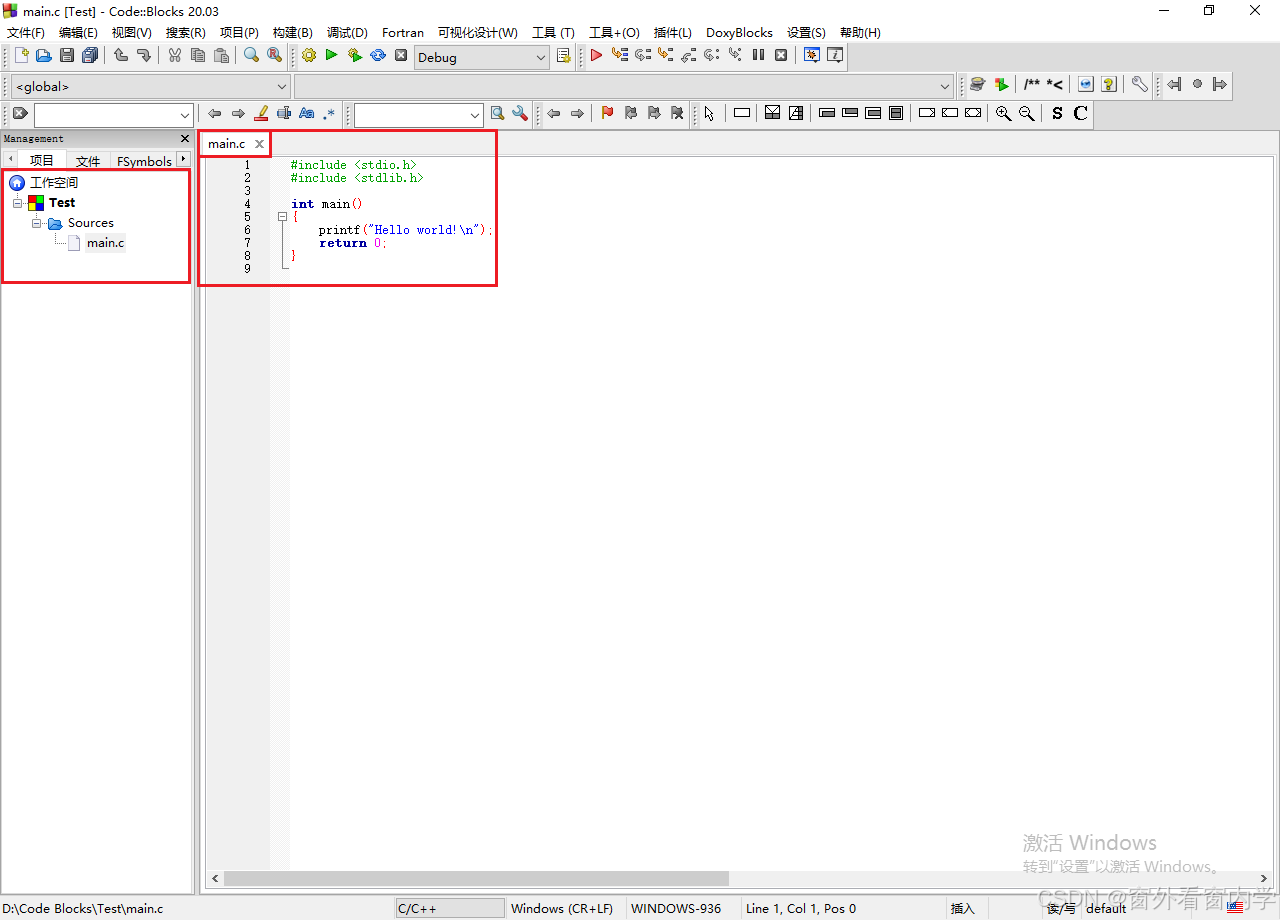Build the project with the gear icon
Viewport: 1280px width, 920px height.
coord(309,56)
